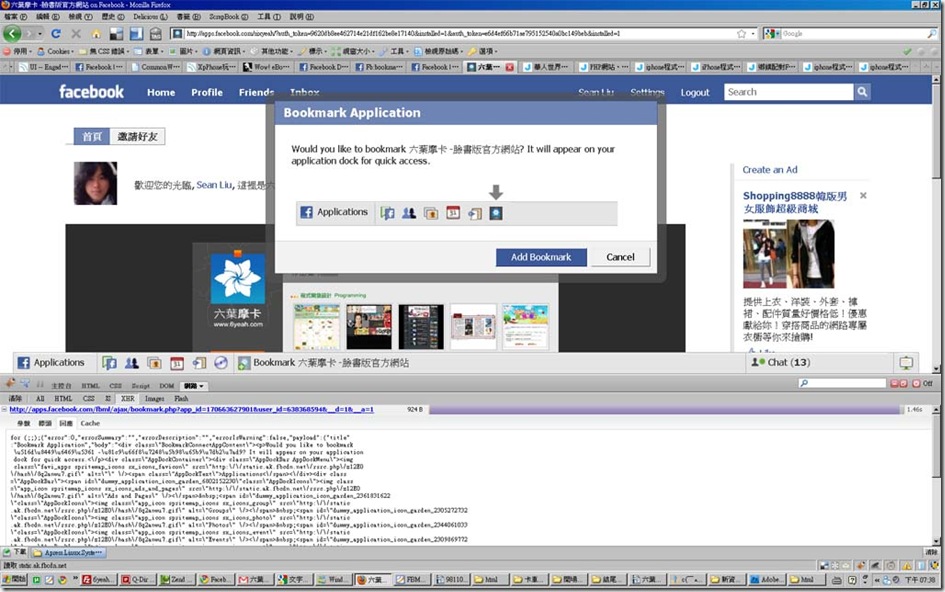Switch to 邀請好友 page tab
The height and width of the screenshot is (592, 945).
click(x=137, y=136)
